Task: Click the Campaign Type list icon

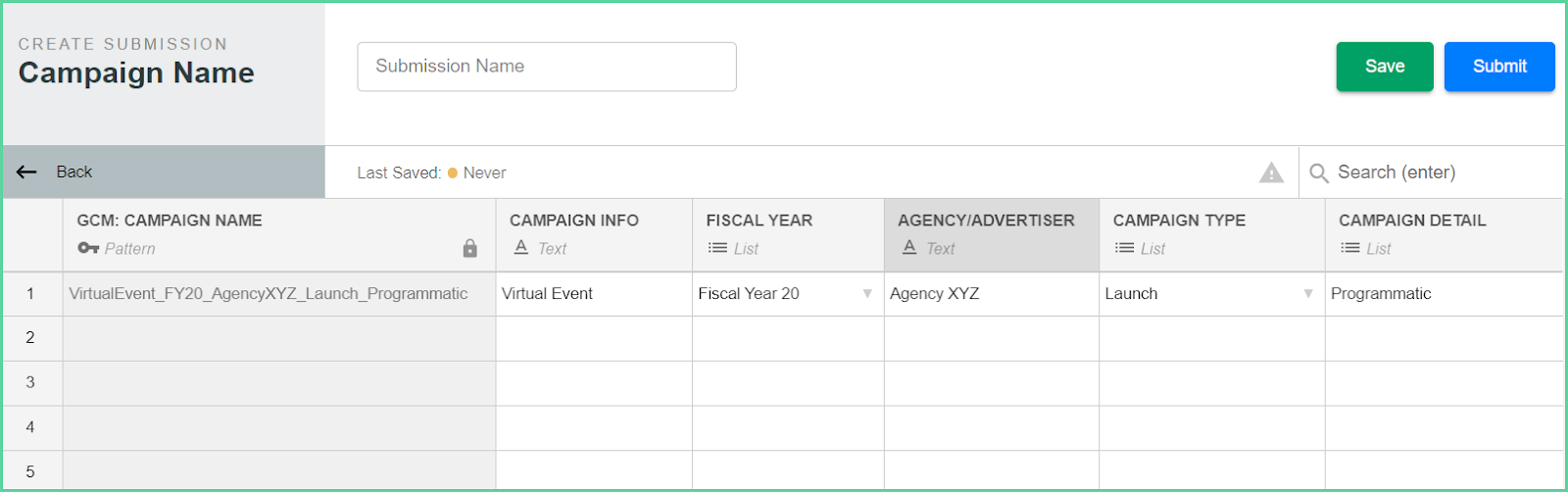Action: (x=1124, y=248)
